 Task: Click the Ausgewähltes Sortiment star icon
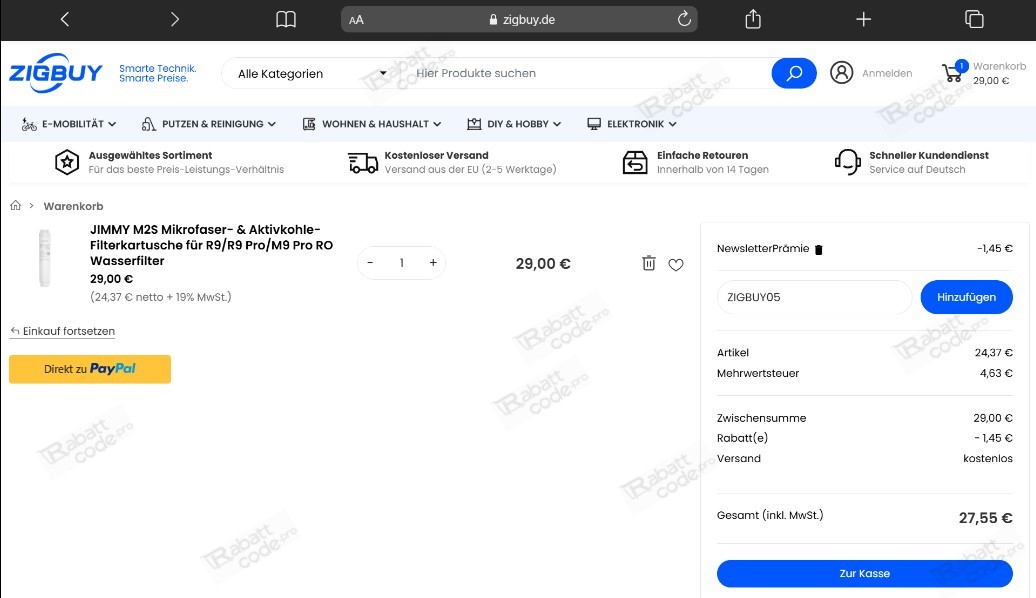click(67, 162)
